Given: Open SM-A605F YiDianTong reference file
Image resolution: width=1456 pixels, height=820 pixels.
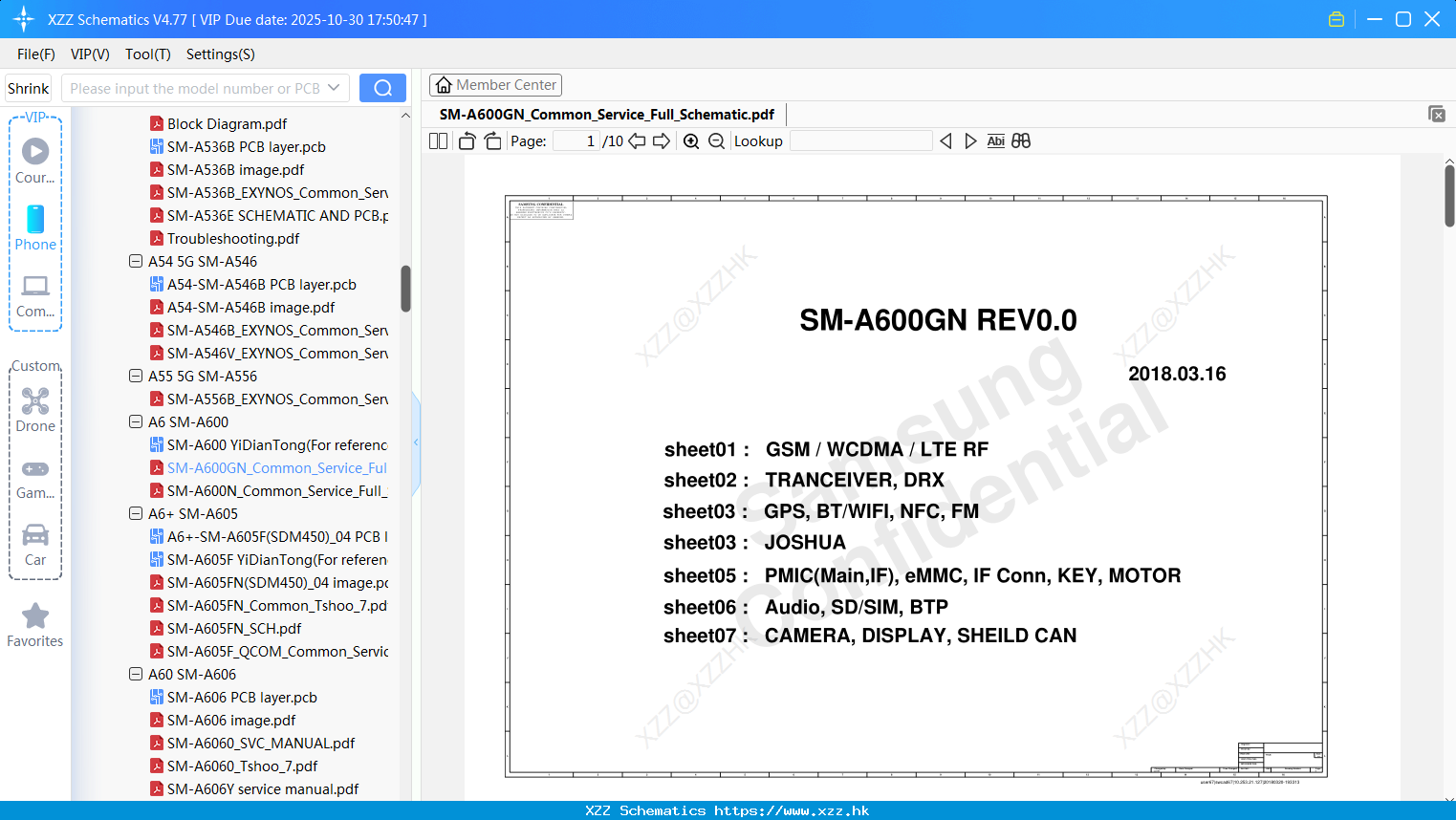Looking at the screenshot, I should pyautogui.click(x=269, y=559).
